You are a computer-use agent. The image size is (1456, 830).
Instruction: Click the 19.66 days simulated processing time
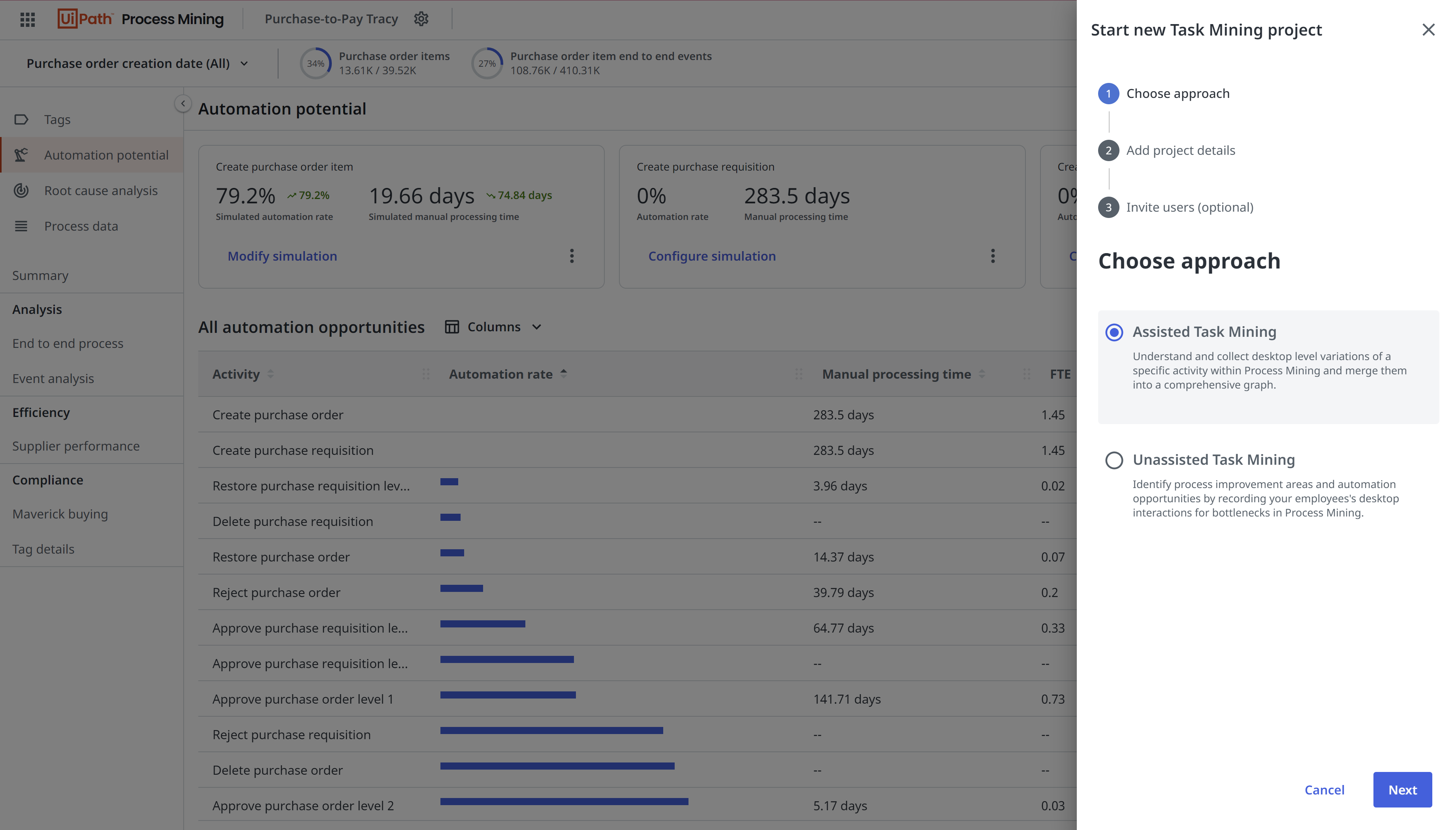tap(421, 195)
